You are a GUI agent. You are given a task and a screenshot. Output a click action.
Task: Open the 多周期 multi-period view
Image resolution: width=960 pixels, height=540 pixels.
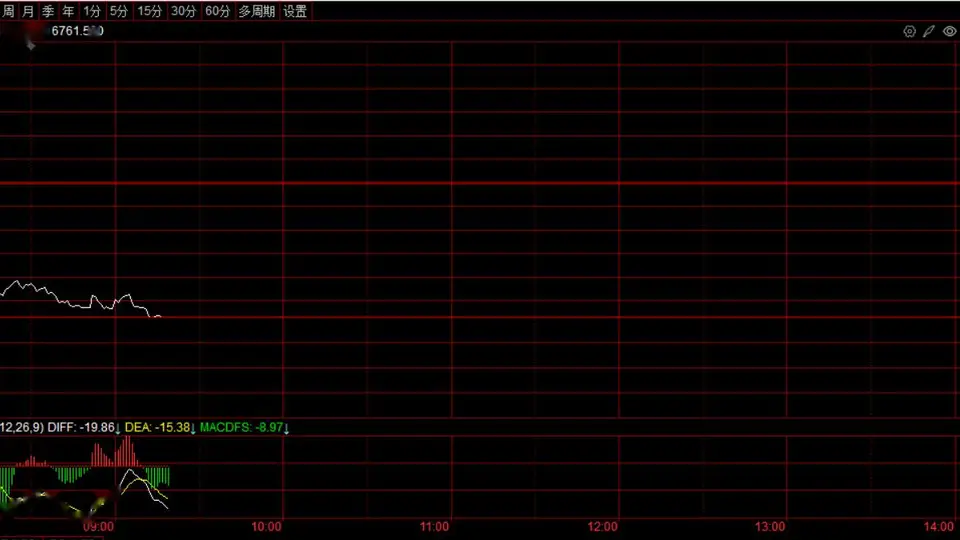point(257,11)
